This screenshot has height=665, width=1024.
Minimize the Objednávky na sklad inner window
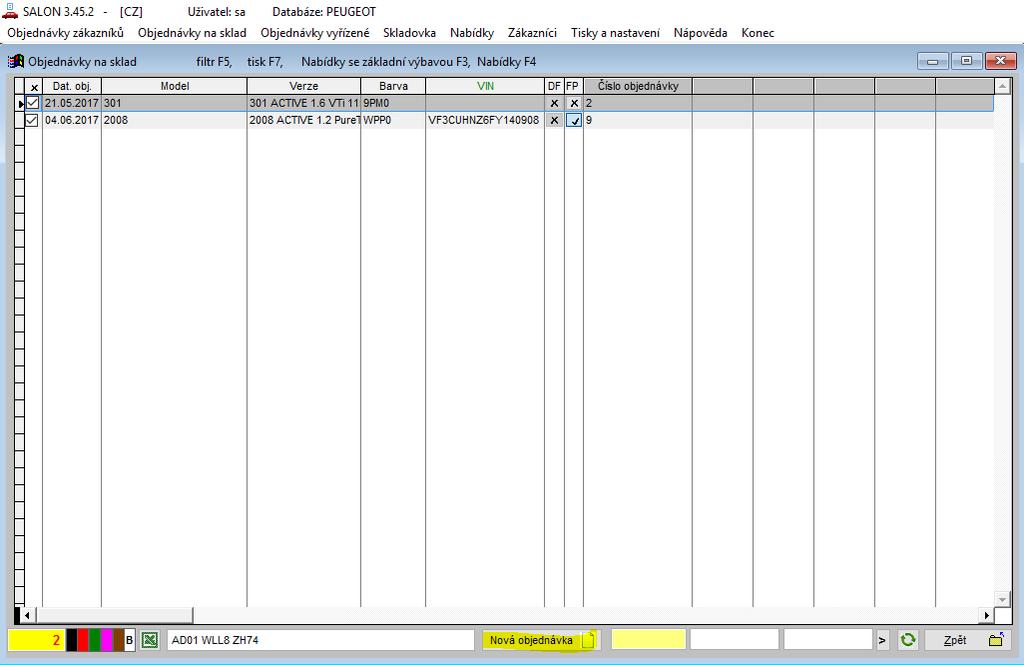click(933, 61)
